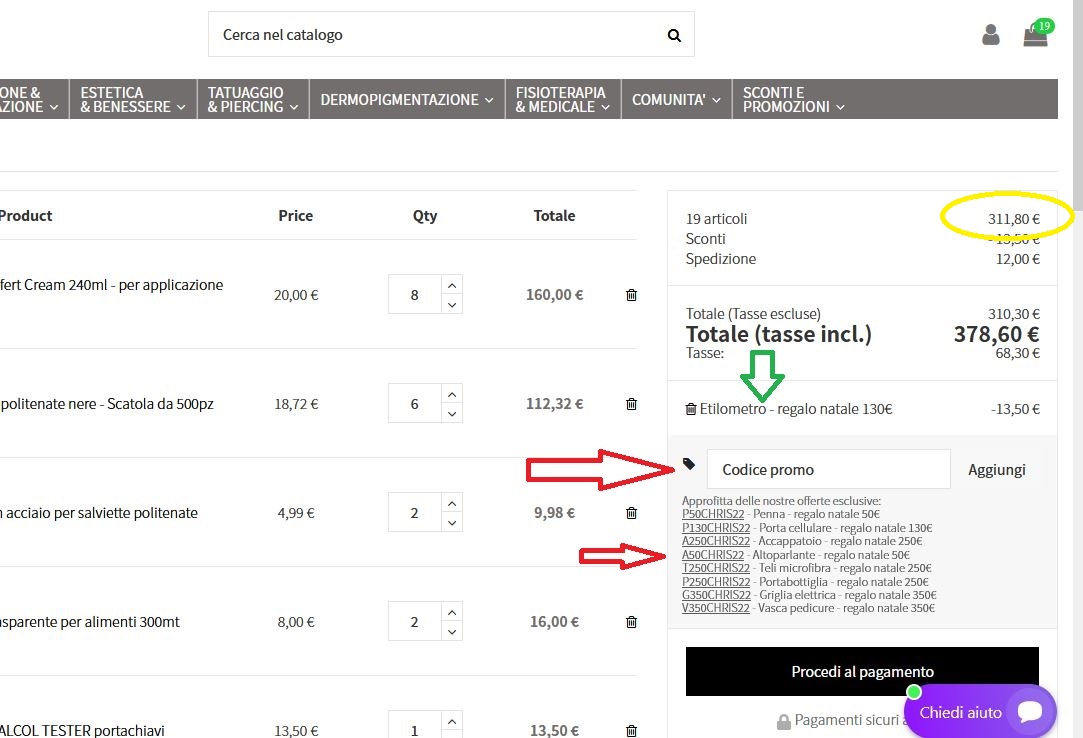Viewport: 1083px width, 738px height.
Task: Apply promo code T250CHRIS22
Action: point(716,568)
